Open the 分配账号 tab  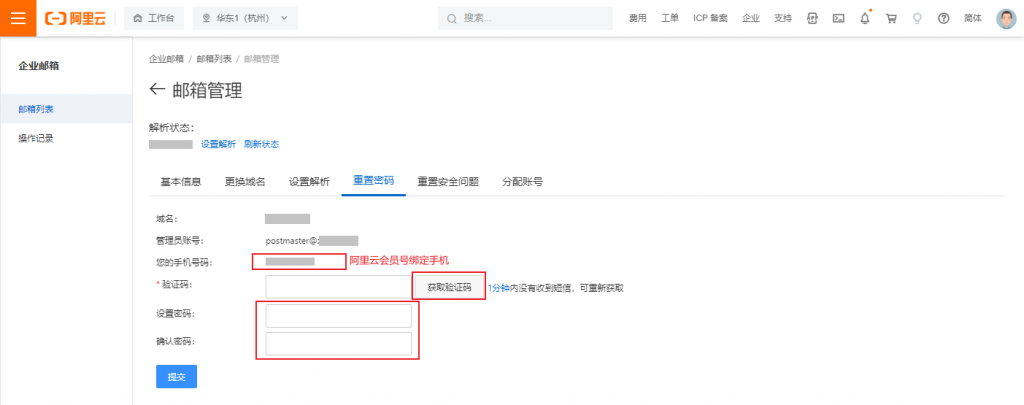(522, 182)
